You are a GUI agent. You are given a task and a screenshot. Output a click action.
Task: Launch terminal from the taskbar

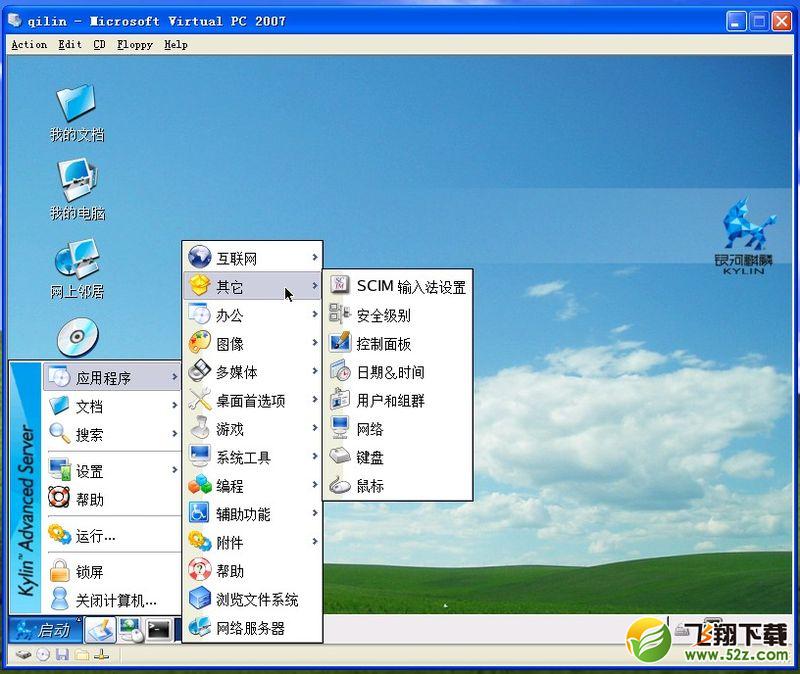click(158, 629)
